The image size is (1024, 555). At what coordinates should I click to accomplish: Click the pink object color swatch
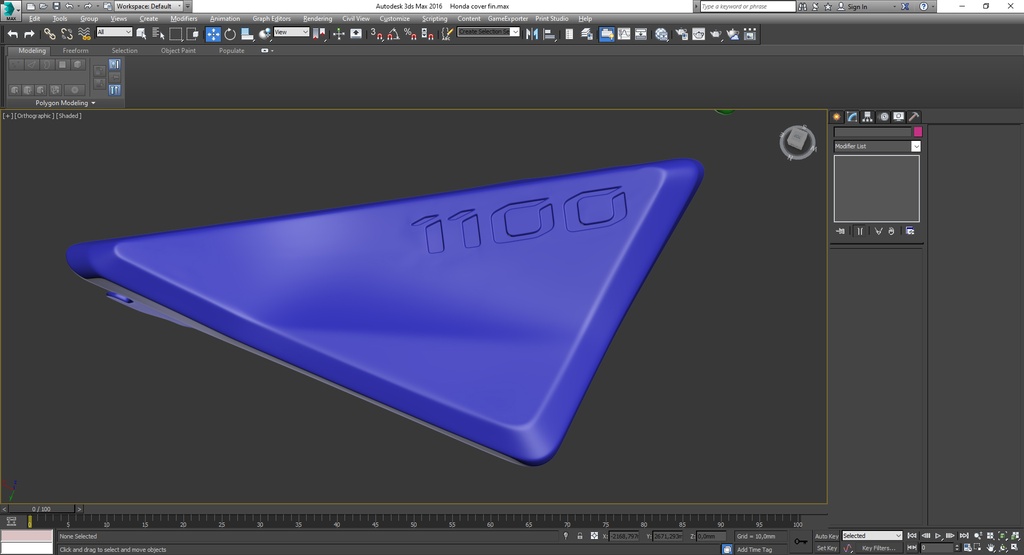918,132
